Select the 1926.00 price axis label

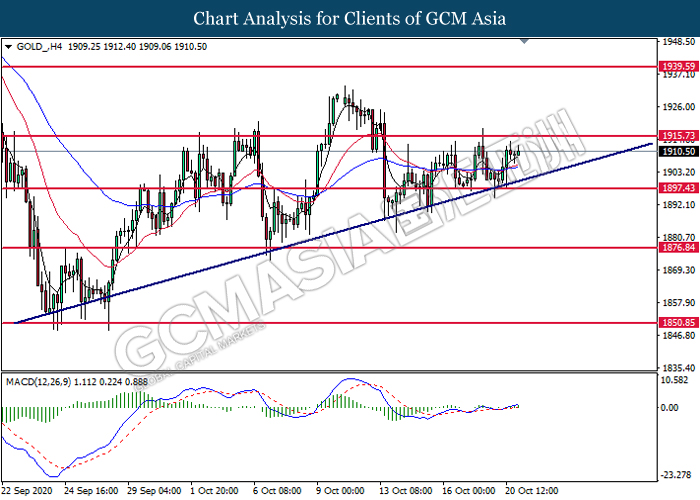coord(677,106)
